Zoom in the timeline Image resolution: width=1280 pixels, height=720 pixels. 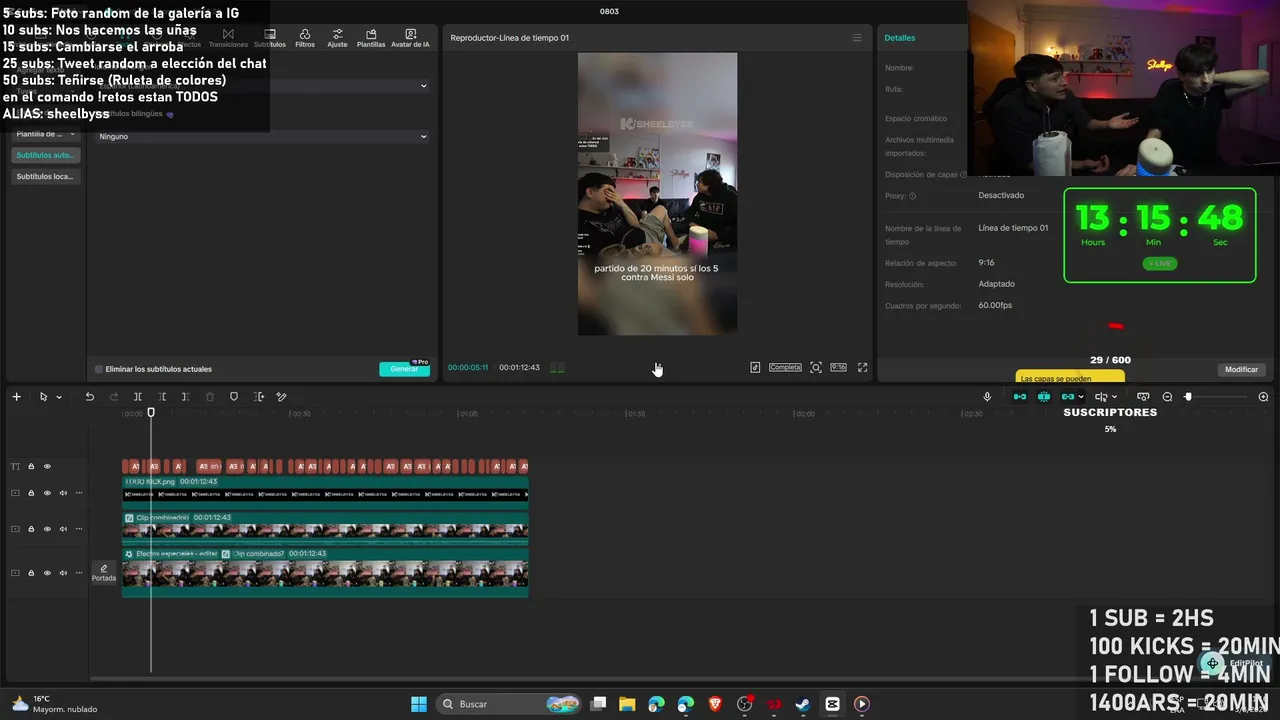1263,397
